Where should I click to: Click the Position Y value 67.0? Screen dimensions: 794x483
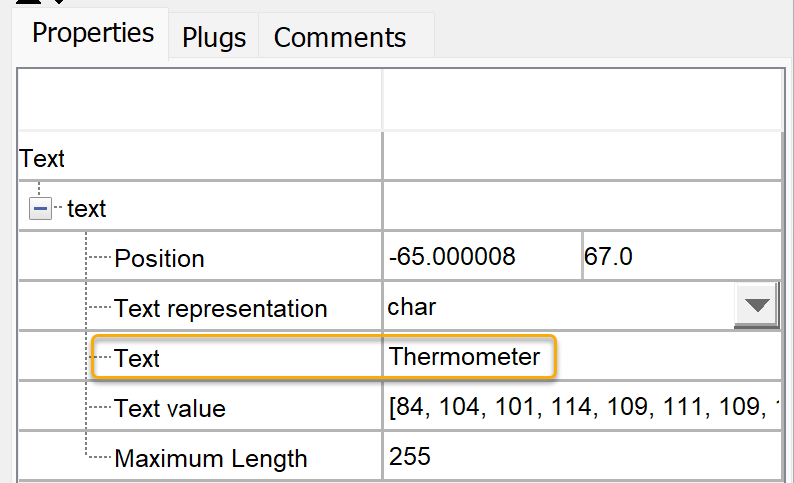pyautogui.click(x=609, y=257)
